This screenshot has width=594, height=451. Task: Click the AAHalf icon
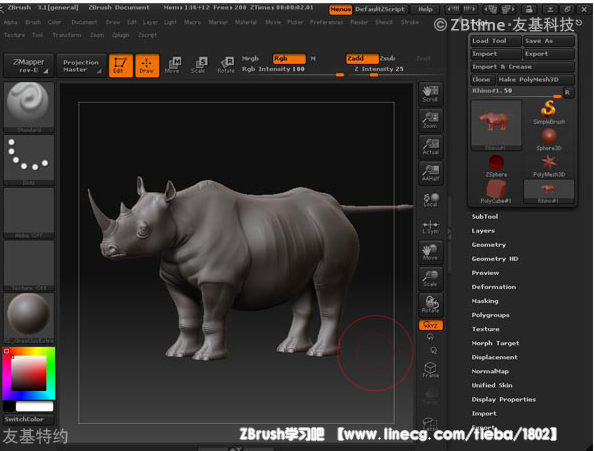[x=430, y=173]
